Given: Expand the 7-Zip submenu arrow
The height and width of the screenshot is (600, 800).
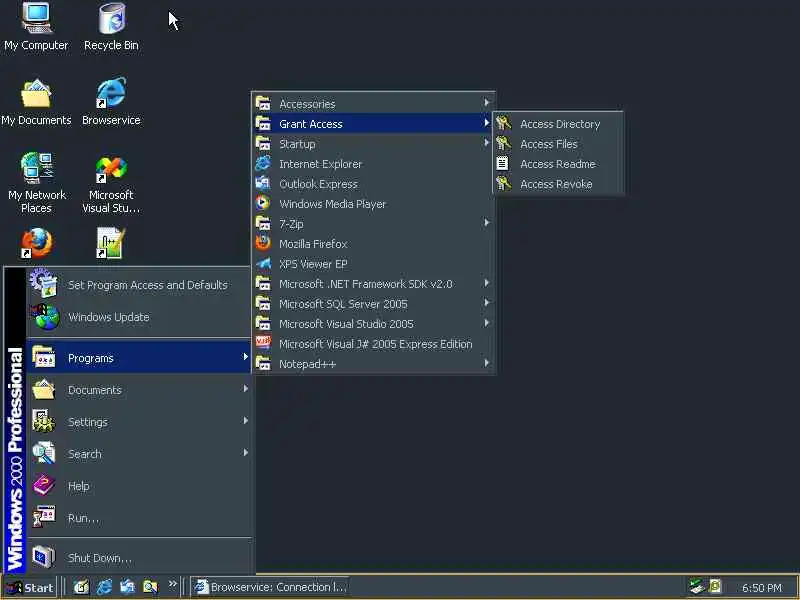Looking at the screenshot, I should [487, 222].
